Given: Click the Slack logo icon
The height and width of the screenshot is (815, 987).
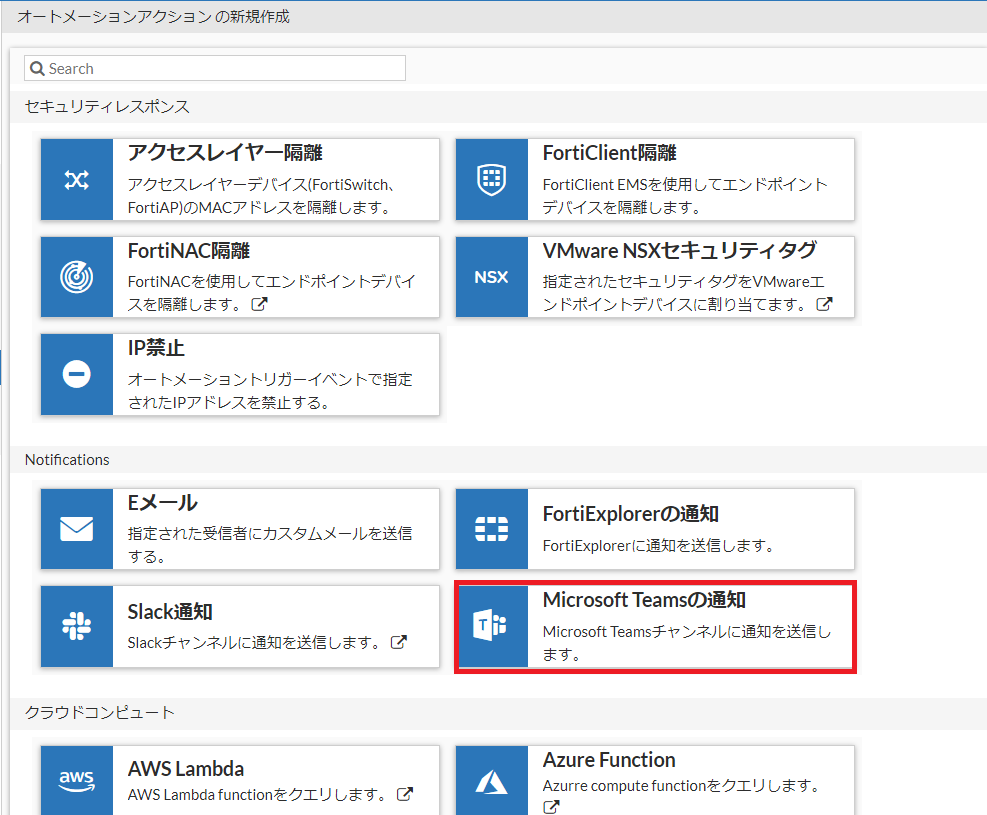Looking at the screenshot, I should click(x=77, y=626).
